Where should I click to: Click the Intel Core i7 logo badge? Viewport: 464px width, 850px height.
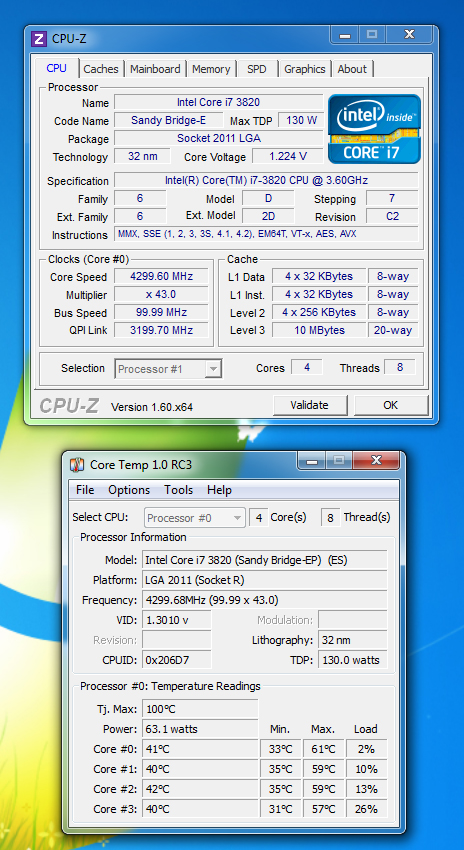(375, 129)
